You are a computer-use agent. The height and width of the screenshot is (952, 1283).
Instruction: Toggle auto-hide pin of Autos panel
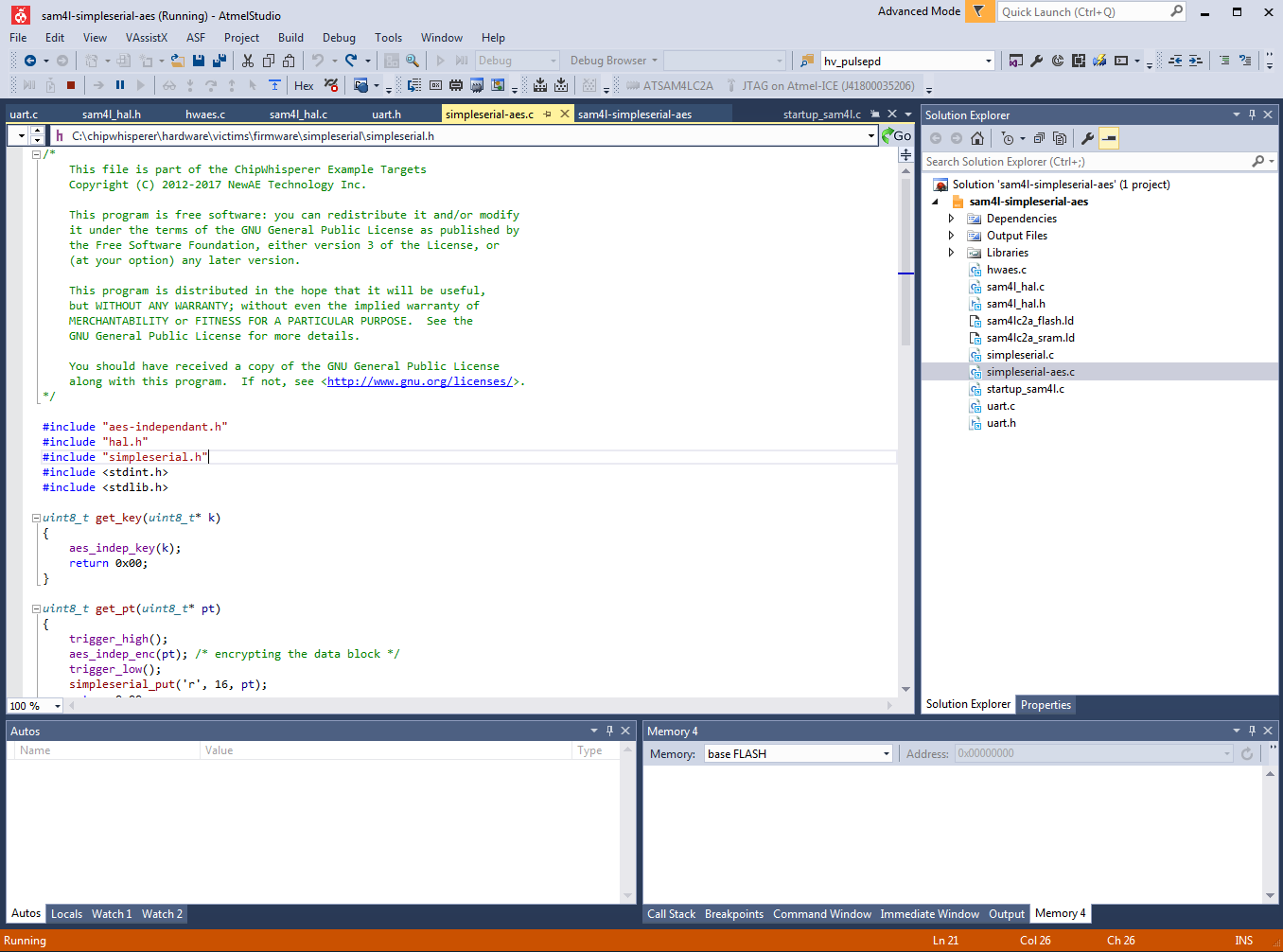coord(609,731)
